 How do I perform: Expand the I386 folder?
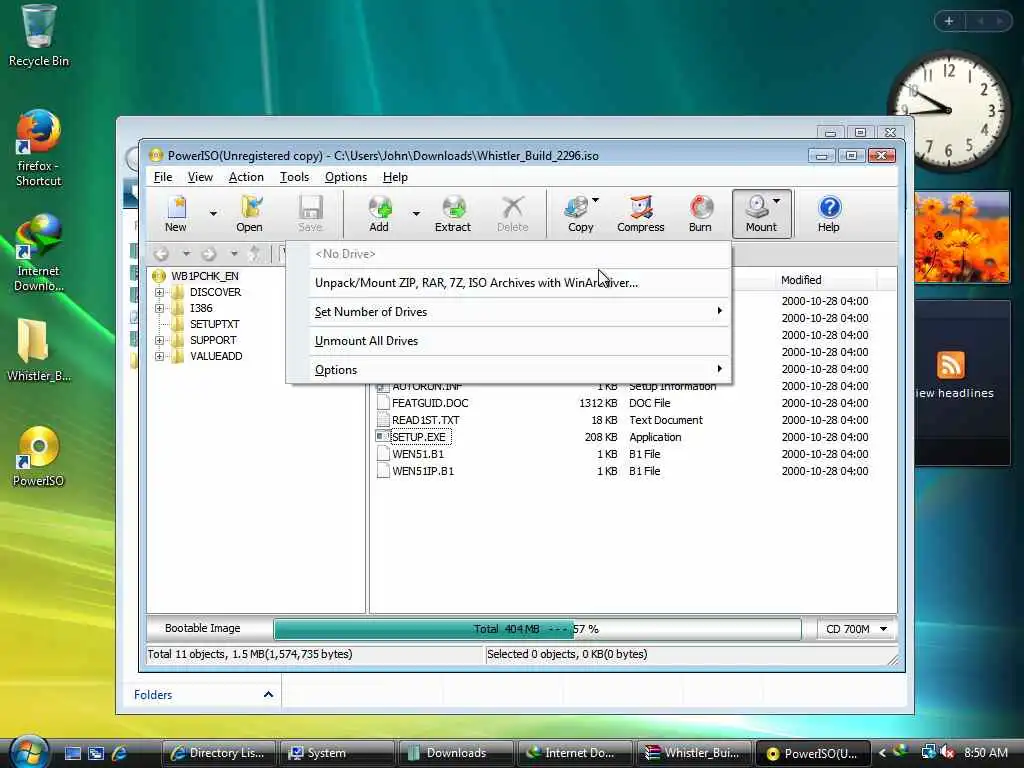click(159, 308)
